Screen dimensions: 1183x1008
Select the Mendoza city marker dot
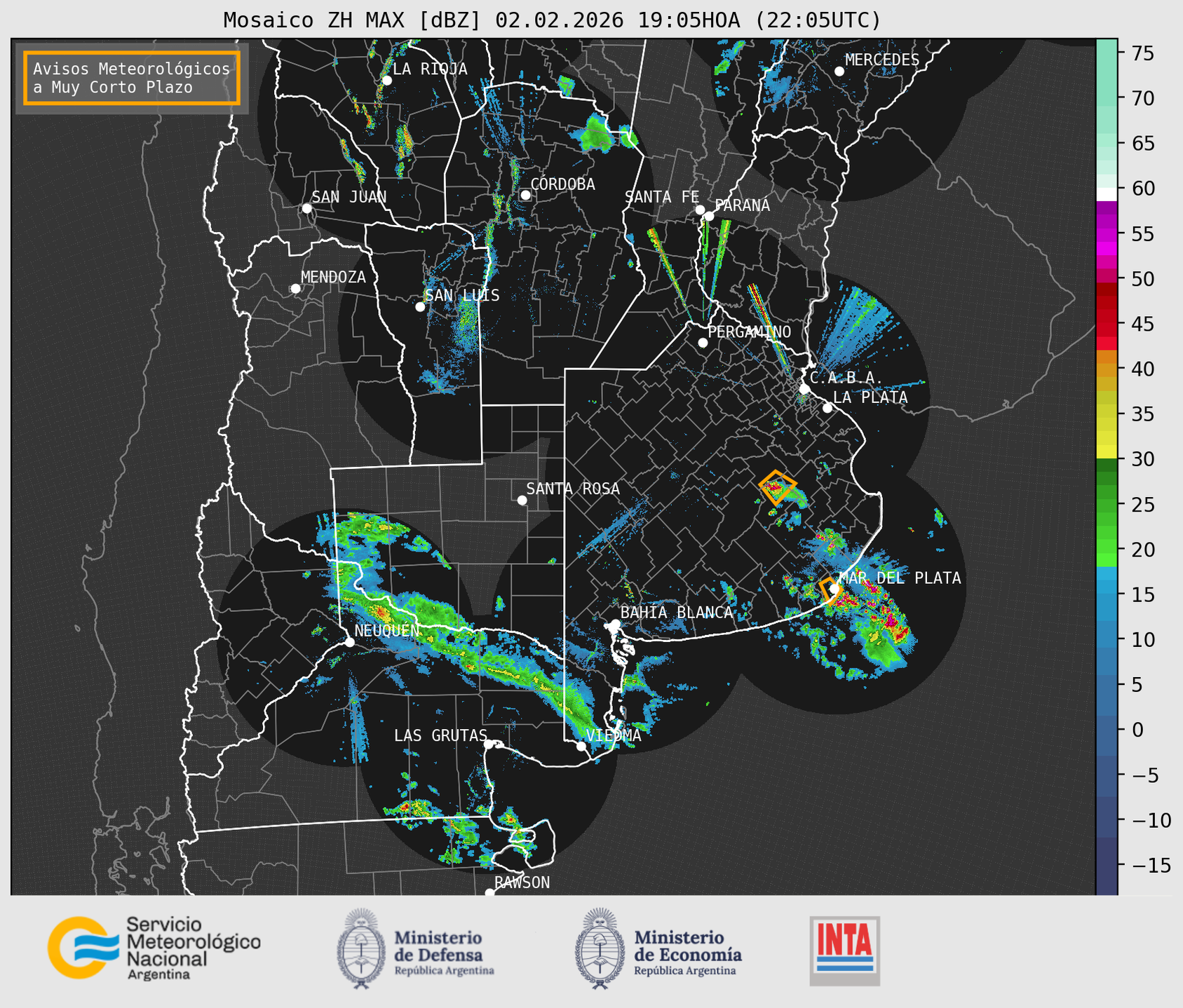pos(295,289)
